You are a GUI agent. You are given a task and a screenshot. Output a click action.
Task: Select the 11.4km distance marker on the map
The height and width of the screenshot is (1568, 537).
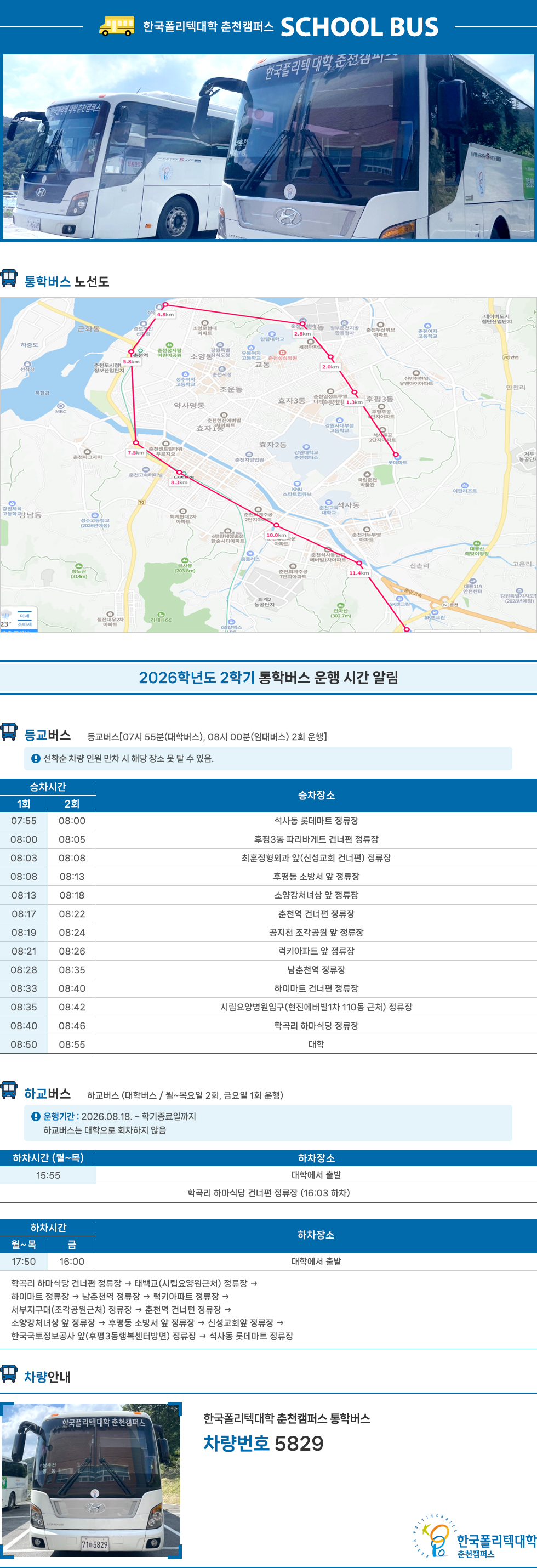359,573
